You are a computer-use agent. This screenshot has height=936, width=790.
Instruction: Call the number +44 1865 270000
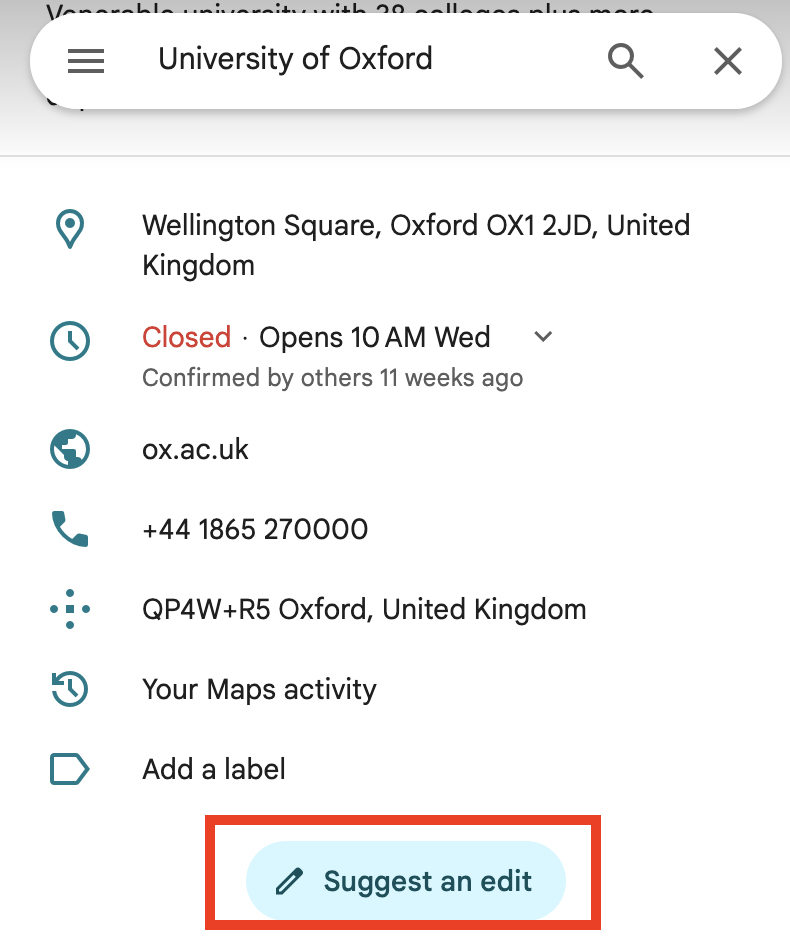pos(255,529)
